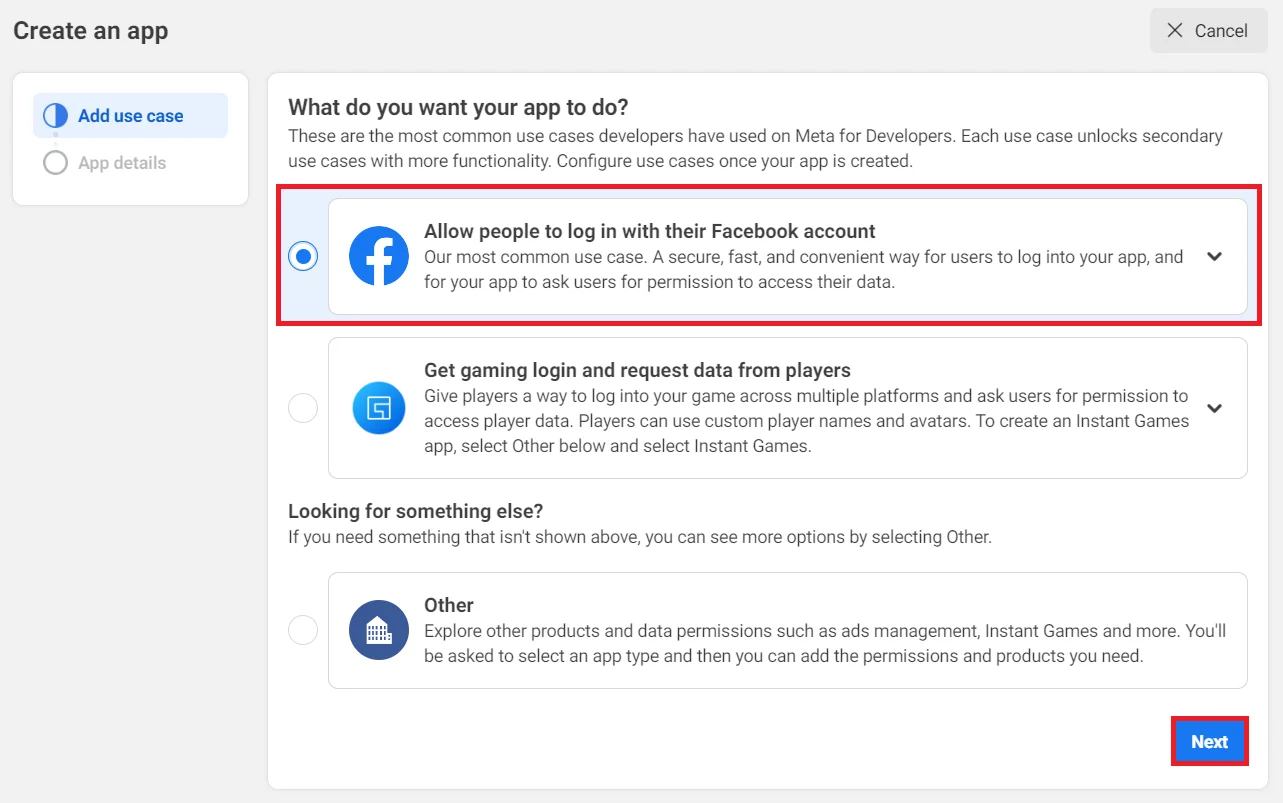The image size is (1283, 803).
Task: Select the gaming login radio button
Action: pyautogui.click(x=303, y=408)
